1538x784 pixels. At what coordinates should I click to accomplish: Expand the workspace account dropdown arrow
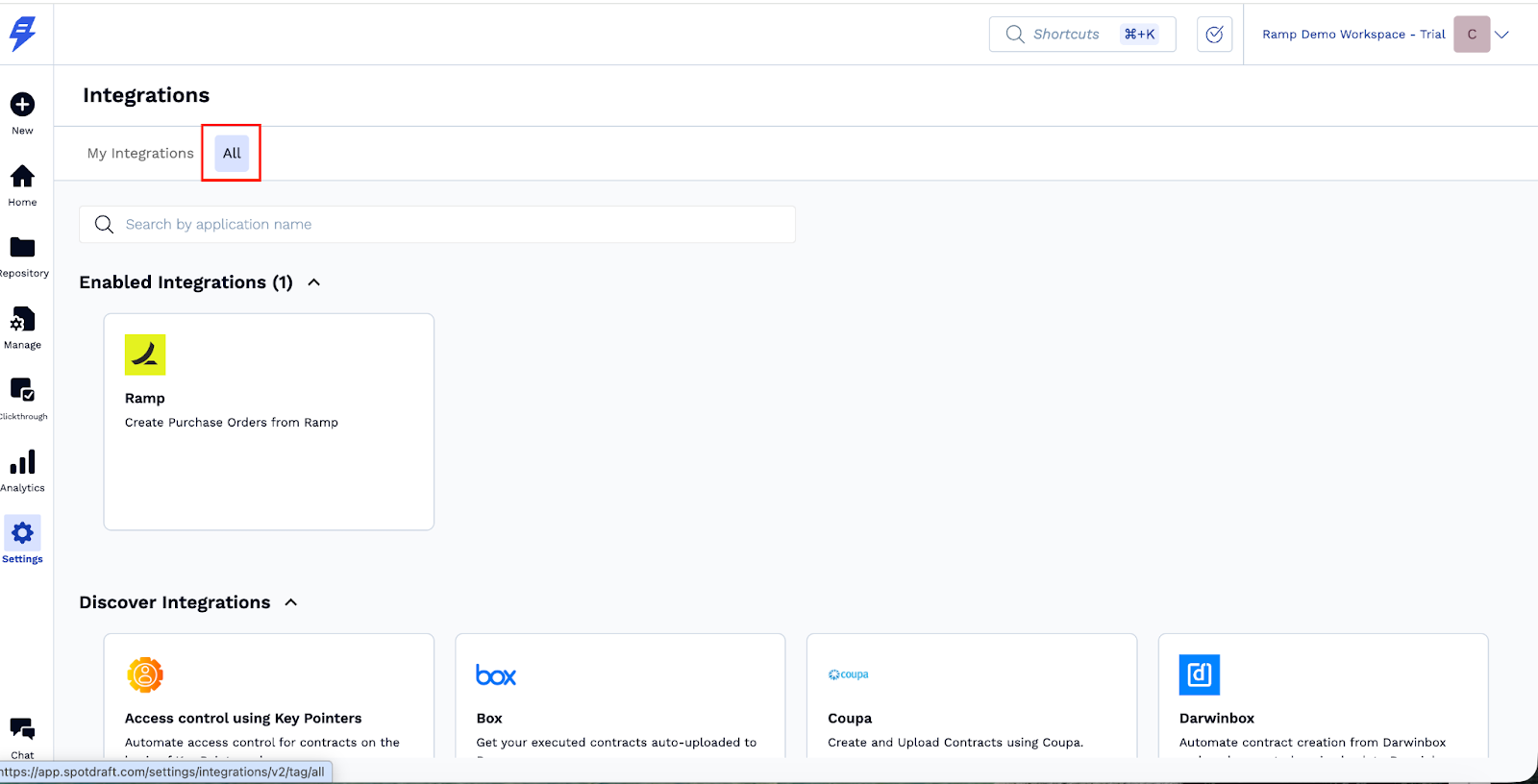[x=1501, y=35]
